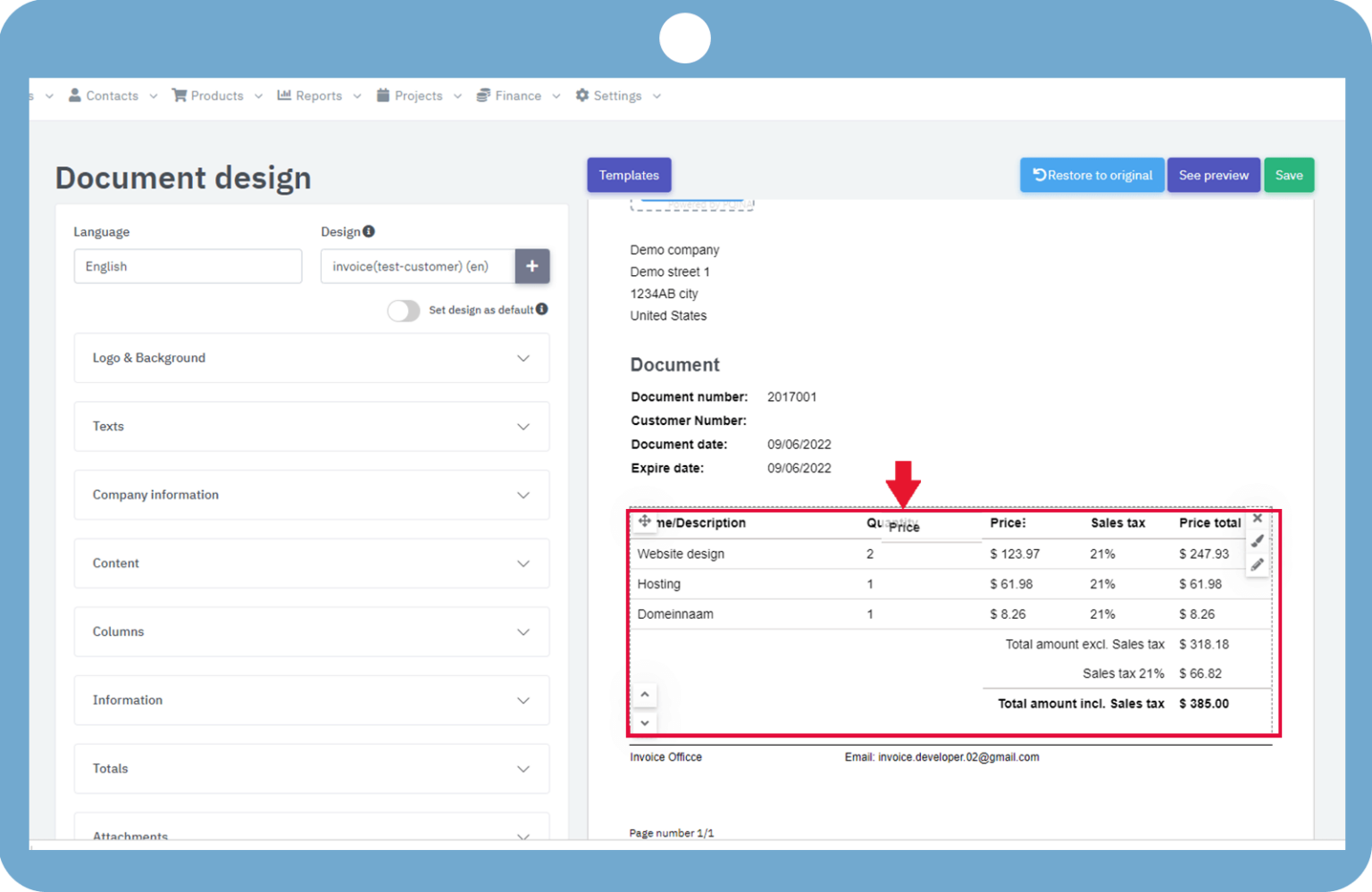Screen dimensions: 1372x892
Task: Move the table block up with the up arrow
Action: [x=645, y=695]
